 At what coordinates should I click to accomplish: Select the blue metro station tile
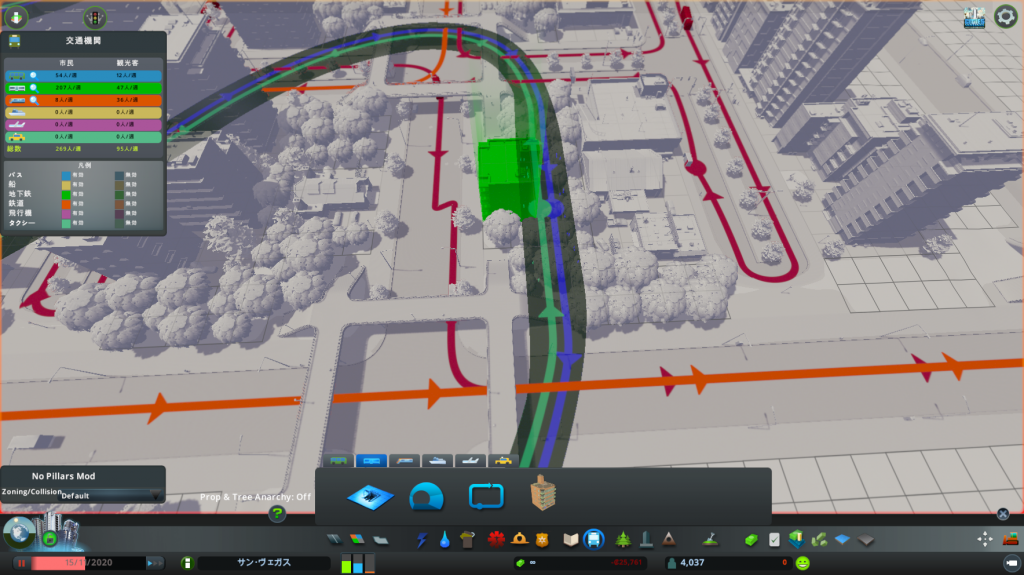coord(370,497)
